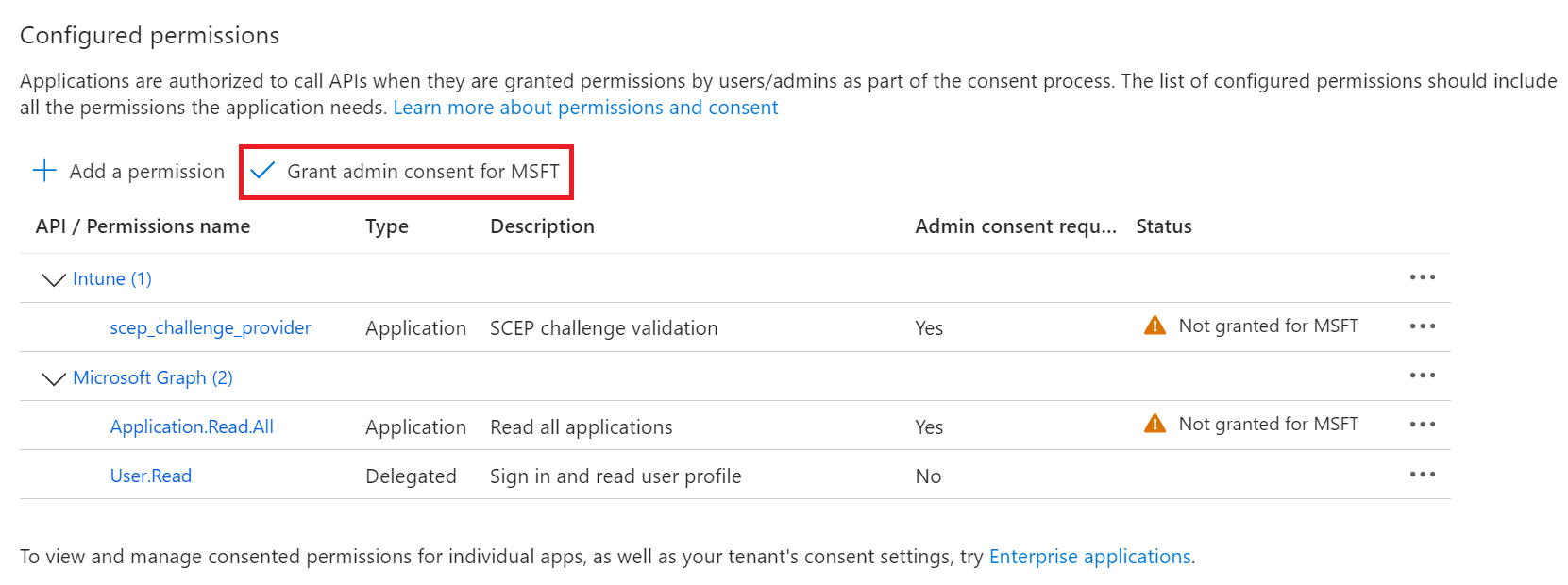Click the checkmark icon for Grant admin consent
Viewport: 1568px width, 585px height.
tap(261, 171)
